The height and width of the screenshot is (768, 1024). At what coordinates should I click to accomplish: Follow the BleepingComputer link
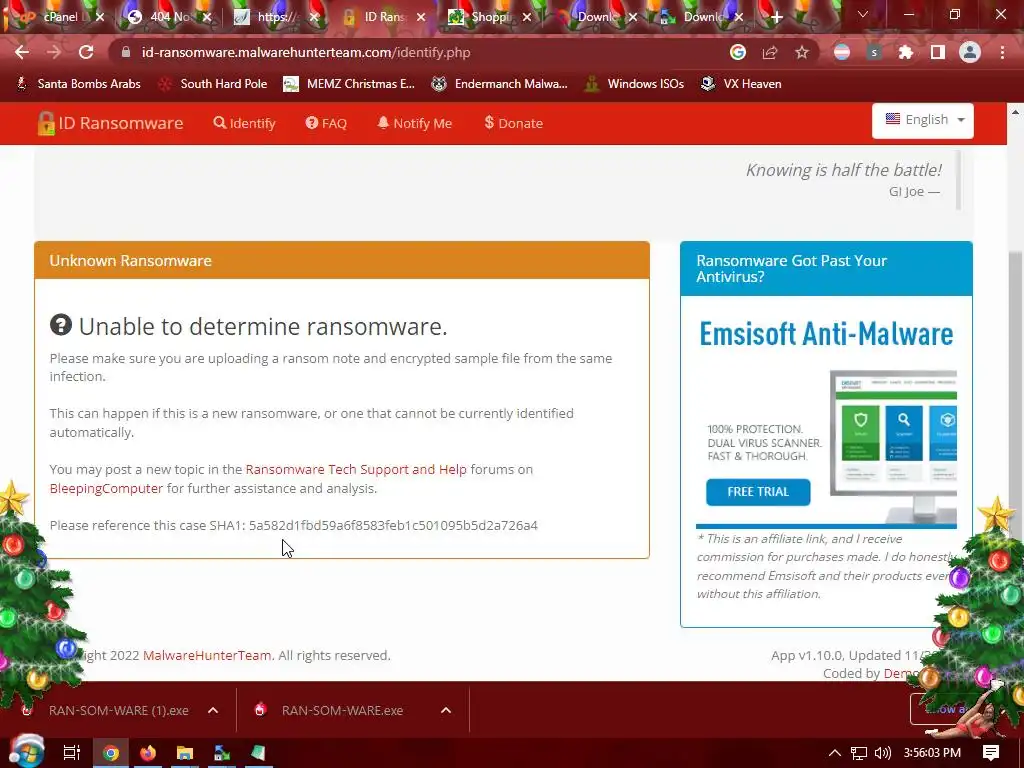(x=106, y=488)
